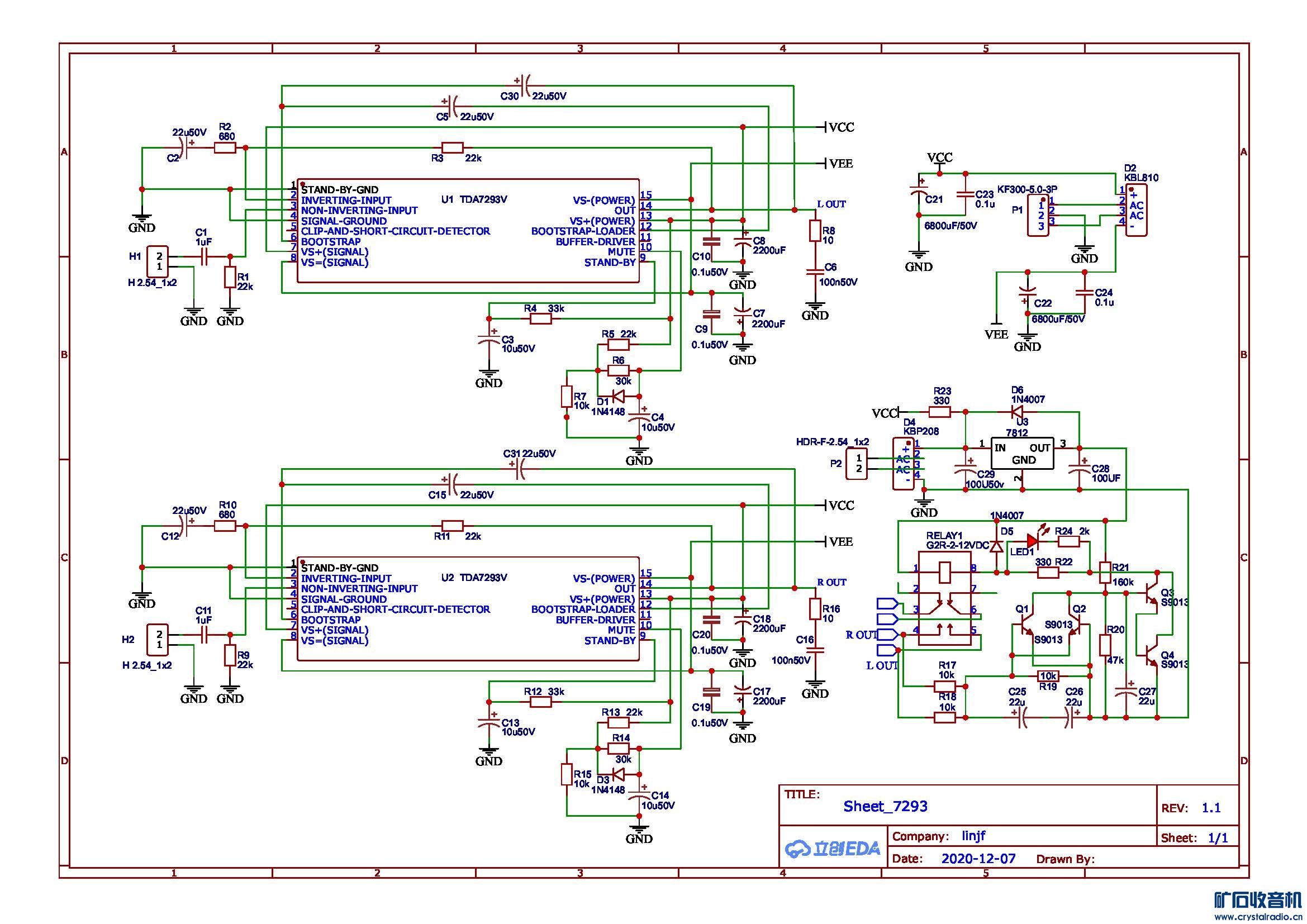Select U1's 'MUTE' pin label
Viewport: 1307px width, 924px height.
tap(621, 251)
